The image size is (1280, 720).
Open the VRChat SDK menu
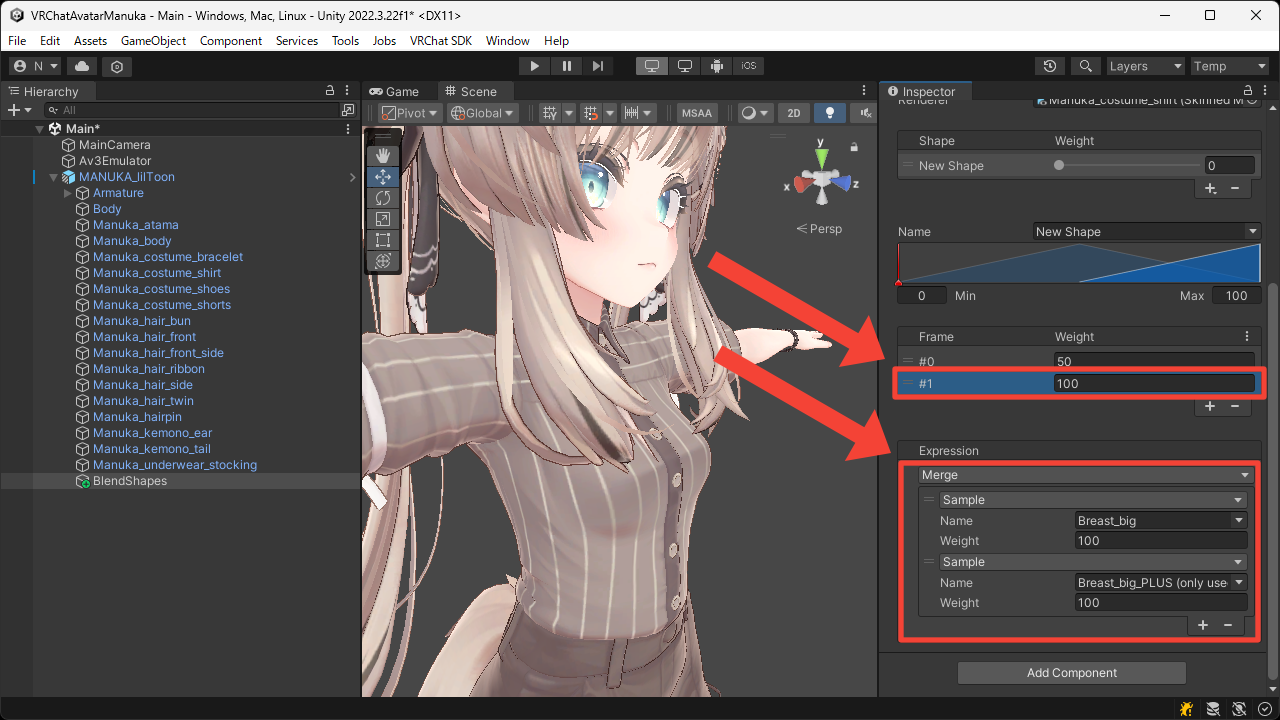click(x=440, y=41)
